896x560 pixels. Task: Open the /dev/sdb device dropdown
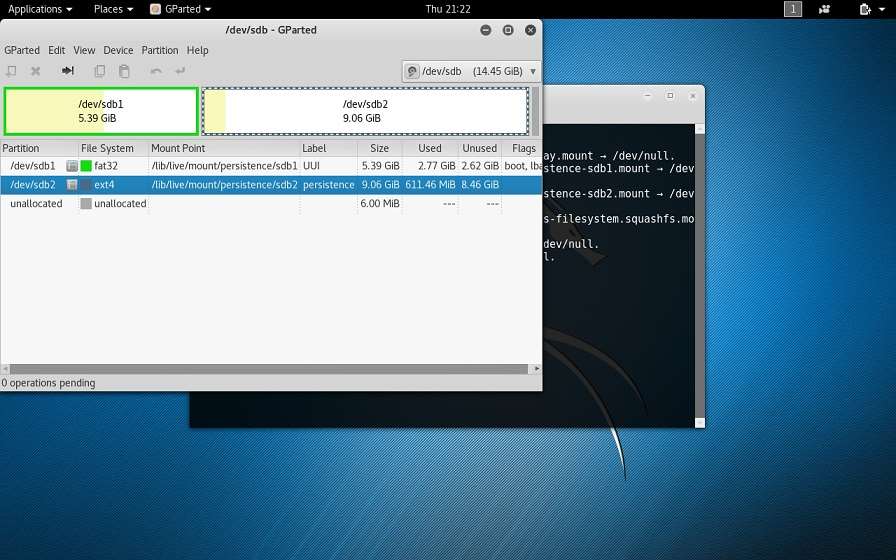pos(471,71)
